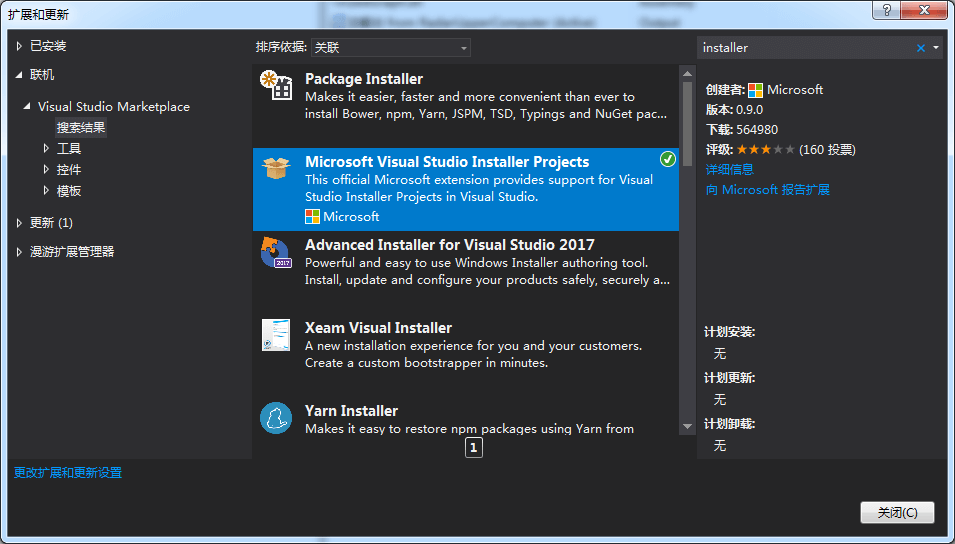This screenshot has height=544, width=955.
Task: Click the Microsoft logo beside 创建者
Action: (755, 90)
